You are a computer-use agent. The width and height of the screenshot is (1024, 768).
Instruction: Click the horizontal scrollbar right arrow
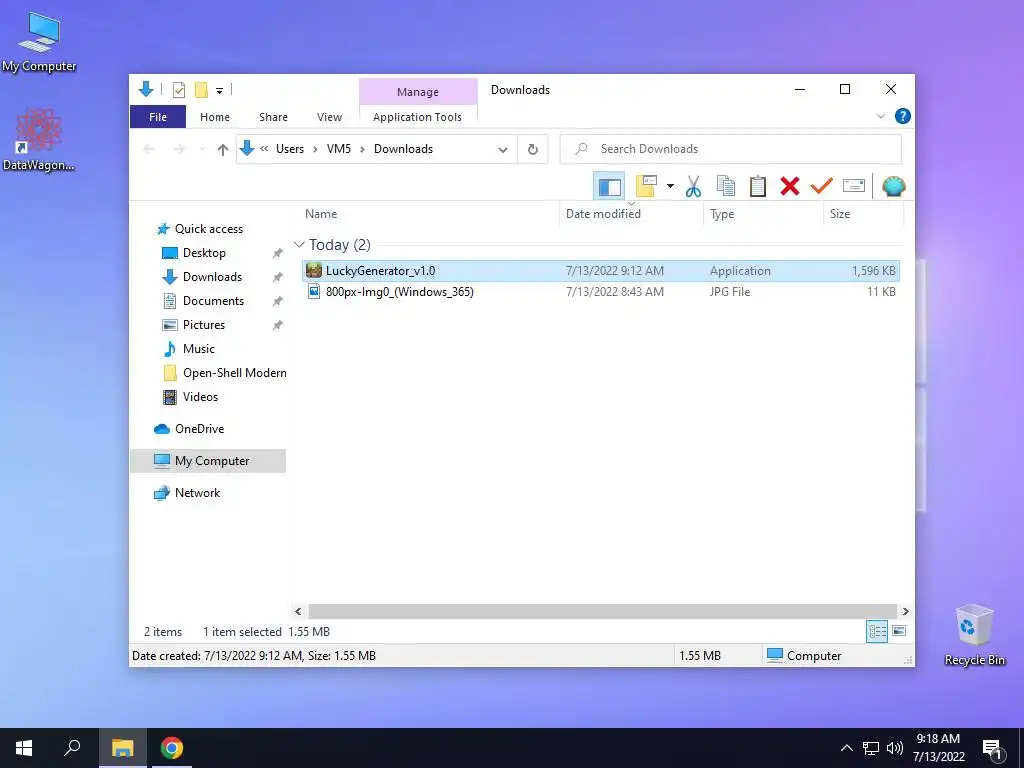pyautogui.click(x=906, y=611)
